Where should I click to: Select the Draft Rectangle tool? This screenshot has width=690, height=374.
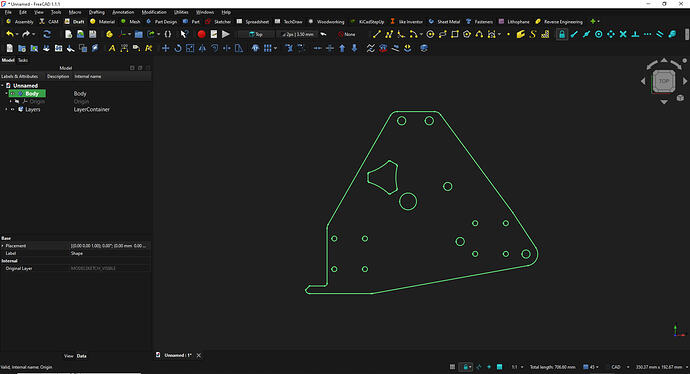pyautogui.click(x=455, y=34)
